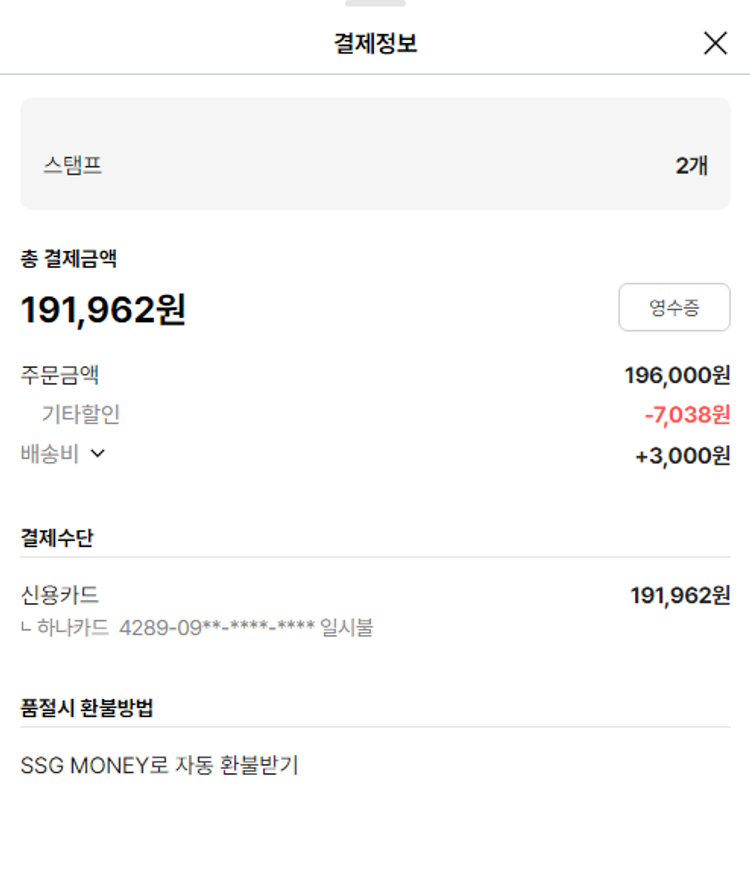Viewport: 750px width, 876px height.
Task: Click the 총 결제금액 heading
Action: point(69,259)
